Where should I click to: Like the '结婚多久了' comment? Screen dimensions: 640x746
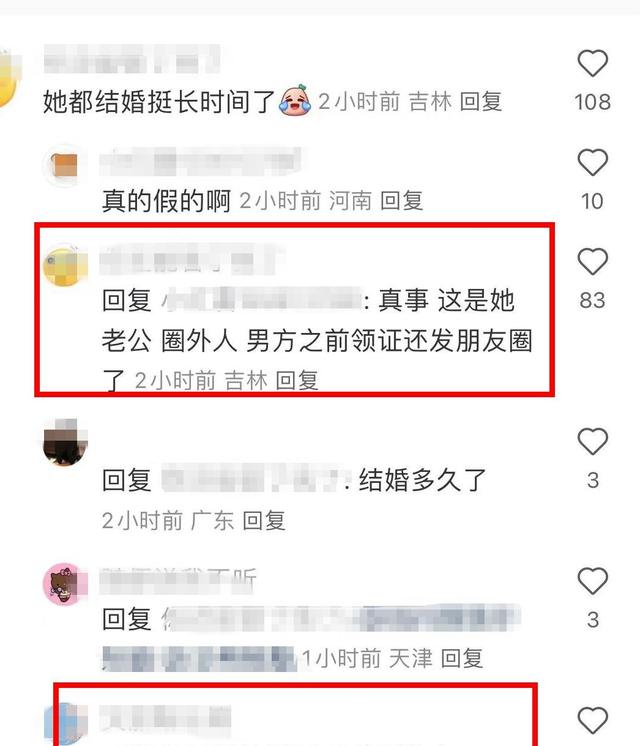pos(592,441)
